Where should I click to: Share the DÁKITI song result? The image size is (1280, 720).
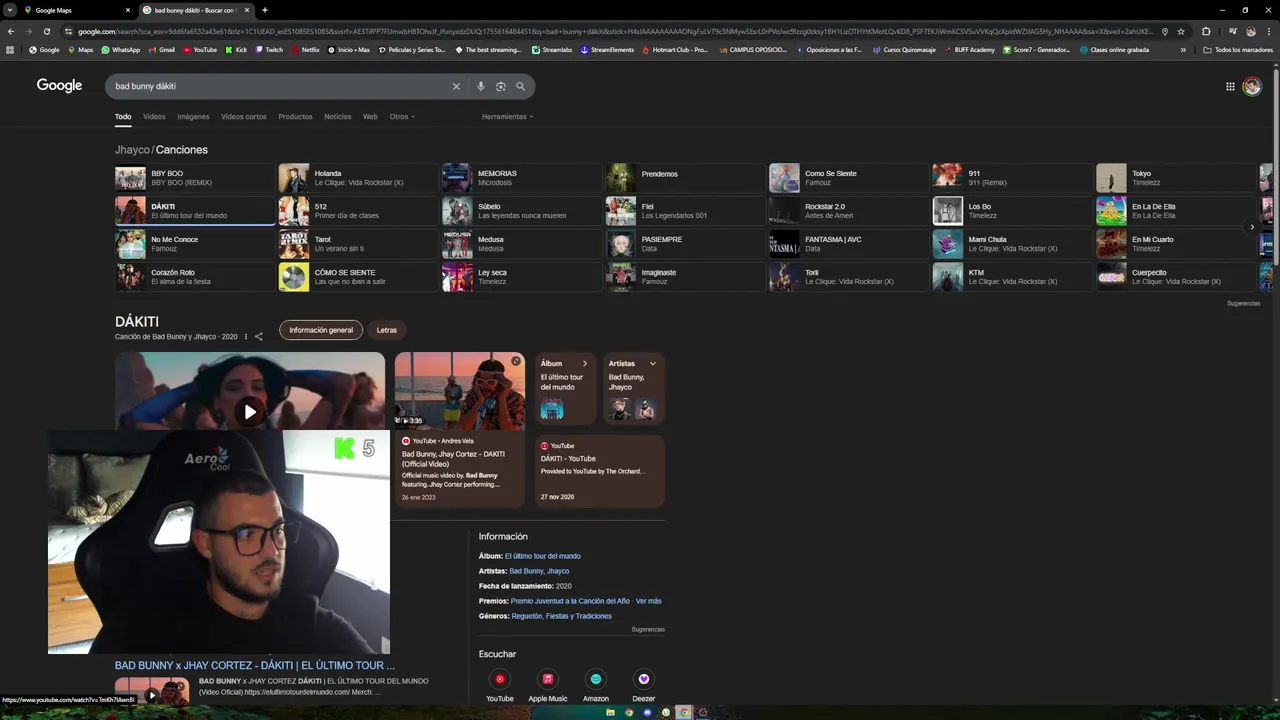pyautogui.click(x=258, y=337)
